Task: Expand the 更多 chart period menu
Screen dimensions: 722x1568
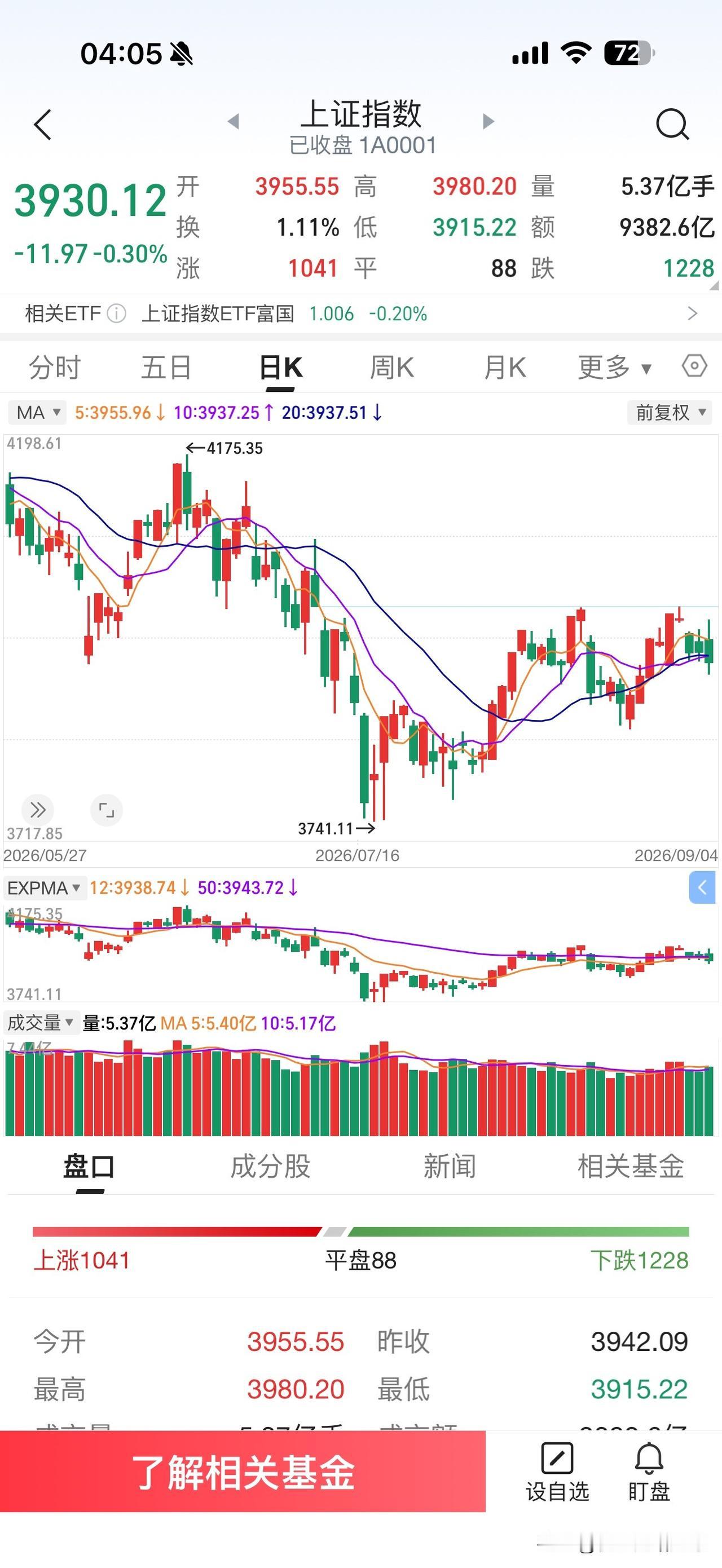Action: click(x=614, y=367)
